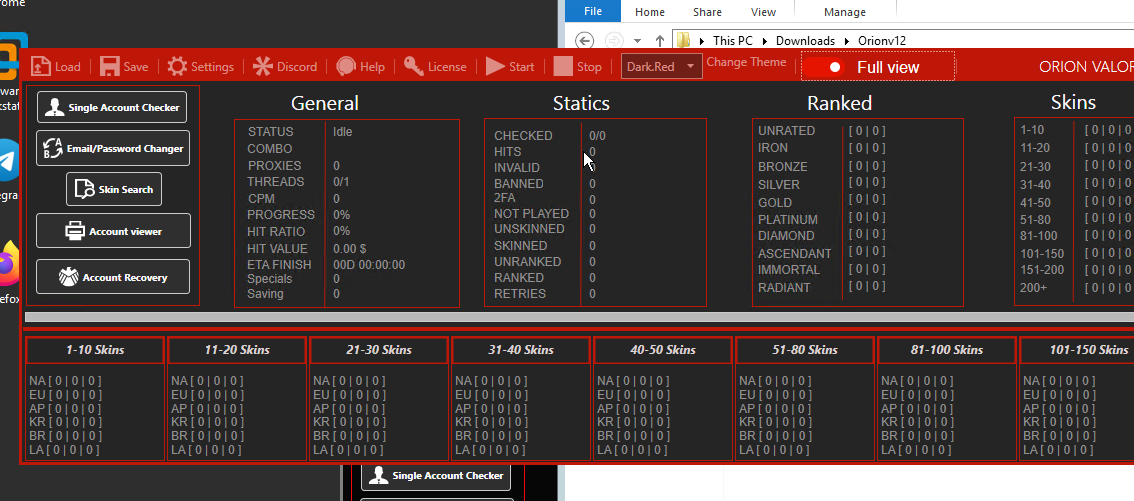This screenshot has height=501, width=1134.
Task: Open Settings via the gear icon
Action: (x=177, y=67)
